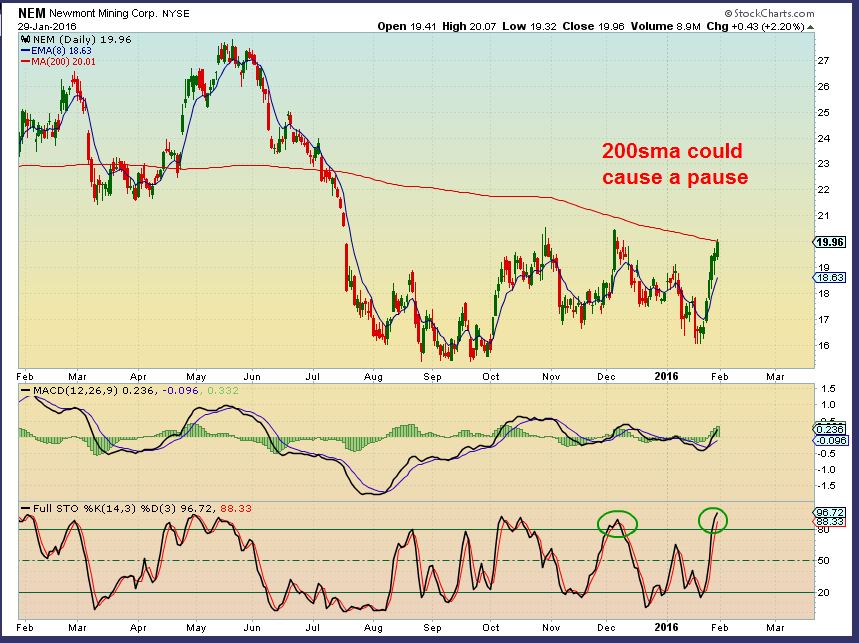Click the 0.236 MACD value tag
The height and width of the screenshot is (643, 859).
pyautogui.click(x=831, y=429)
